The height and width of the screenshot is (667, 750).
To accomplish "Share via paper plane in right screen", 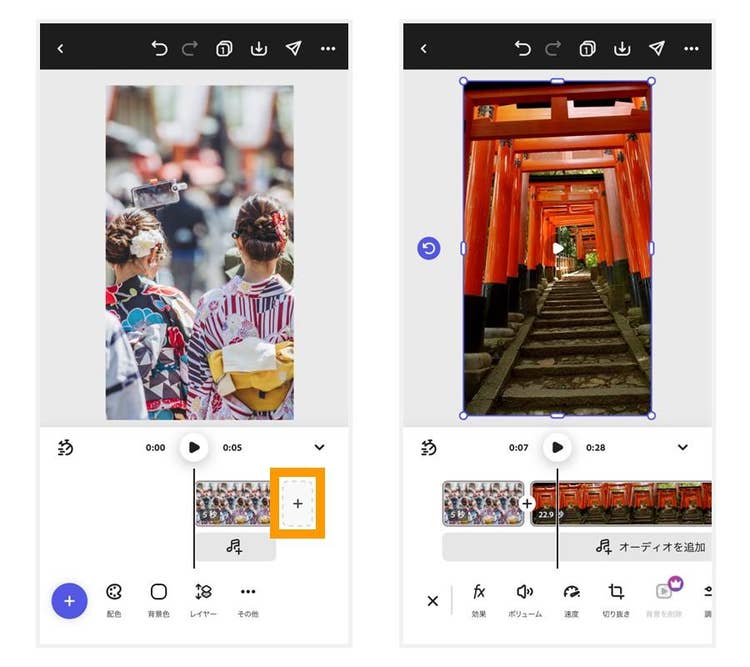I will point(657,48).
